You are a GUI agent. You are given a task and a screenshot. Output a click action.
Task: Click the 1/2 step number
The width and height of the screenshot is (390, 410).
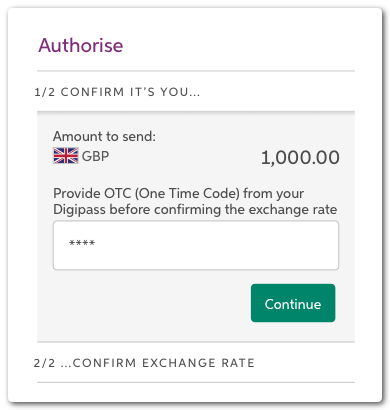coord(45,92)
